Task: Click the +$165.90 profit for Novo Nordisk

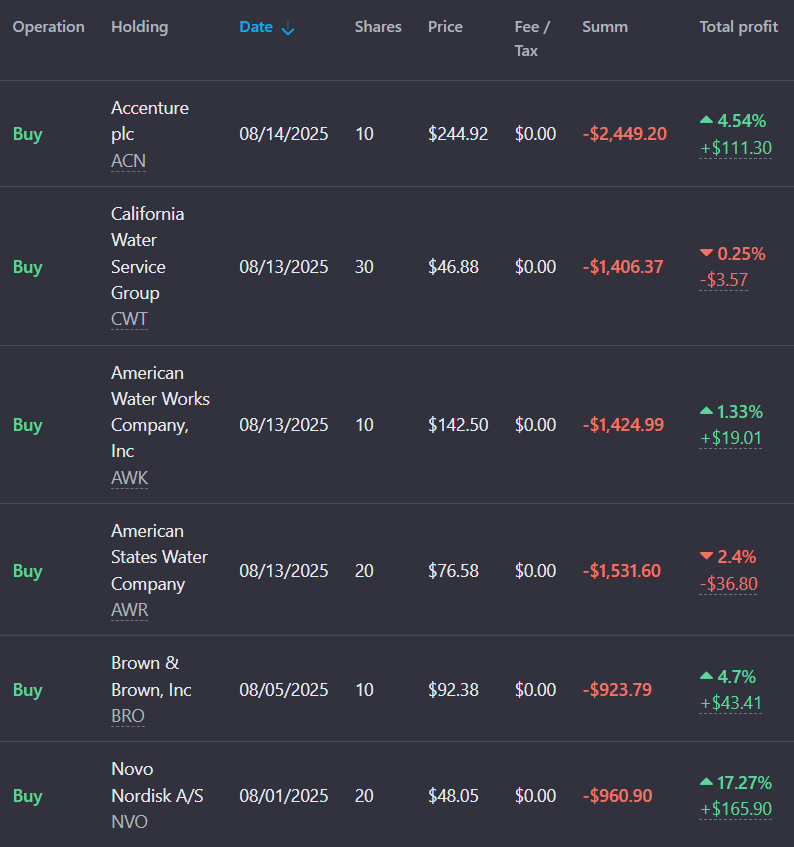Action: [736, 809]
